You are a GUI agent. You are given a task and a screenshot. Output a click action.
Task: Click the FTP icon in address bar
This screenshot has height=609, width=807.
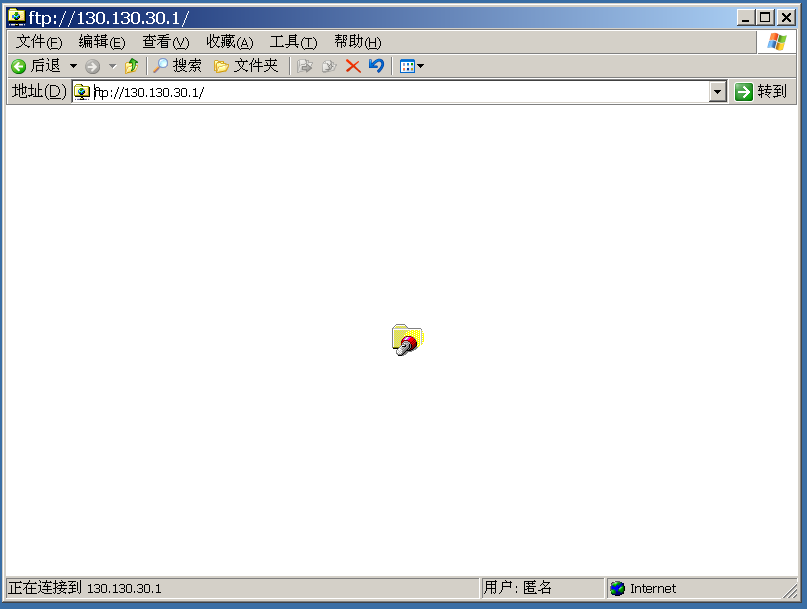[x=82, y=92]
